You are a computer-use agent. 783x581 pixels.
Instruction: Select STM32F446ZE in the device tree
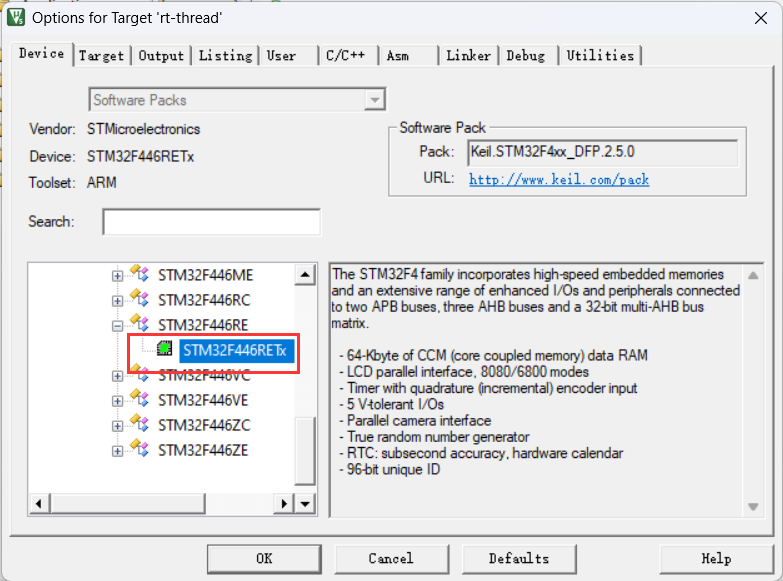click(203, 450)
